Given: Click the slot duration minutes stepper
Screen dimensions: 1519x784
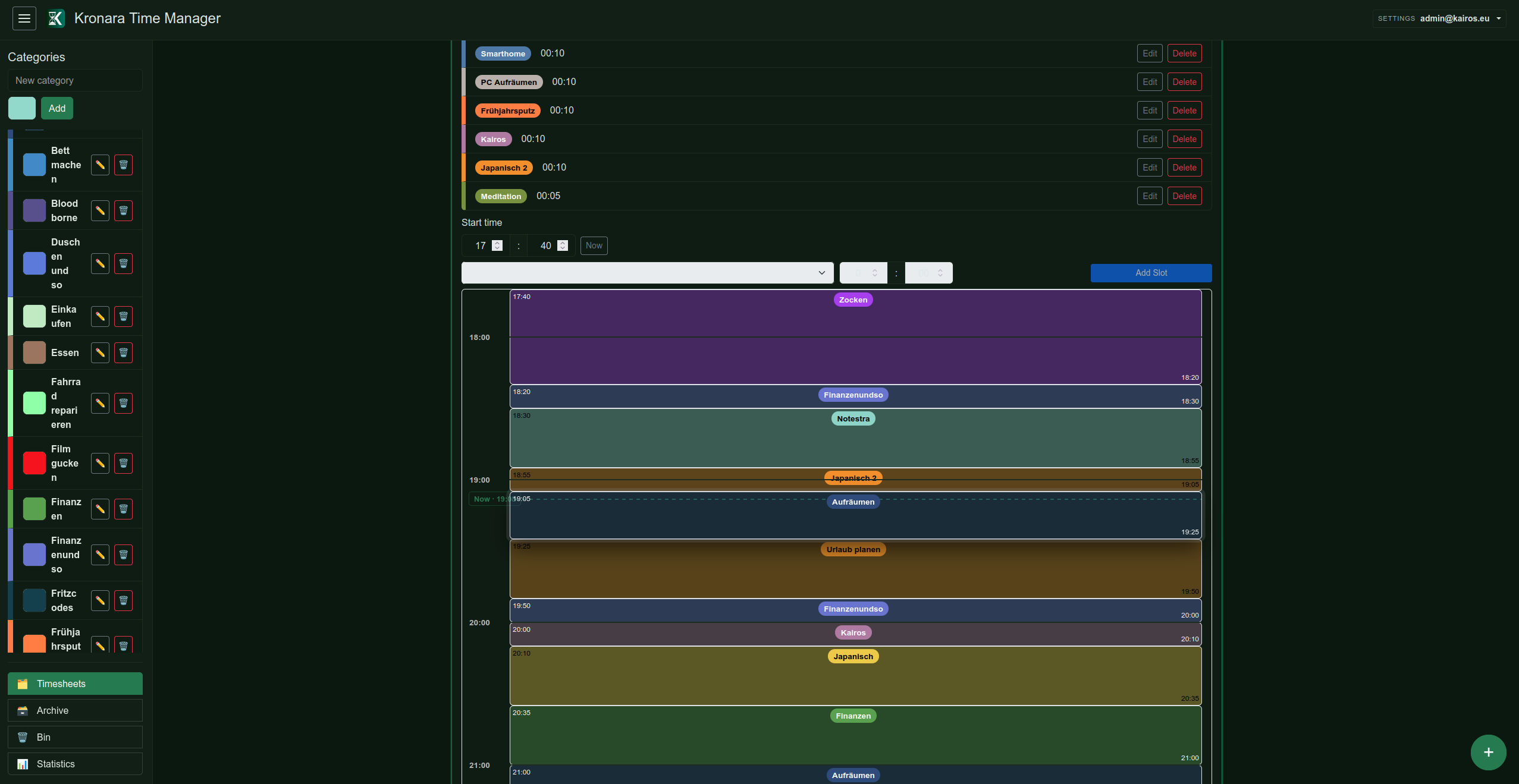Looking at the screenshot, I should pos(940,273).
